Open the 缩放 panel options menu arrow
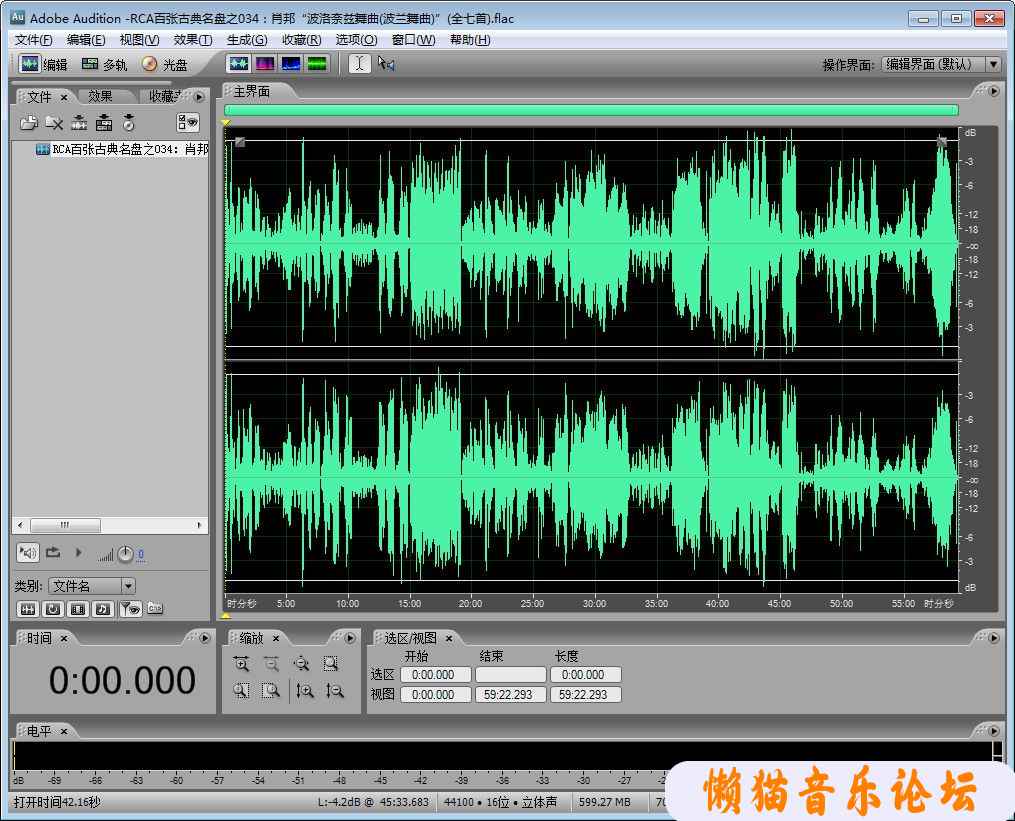Viewport: 1015px width, 821px height. click(x=350, y=638)
